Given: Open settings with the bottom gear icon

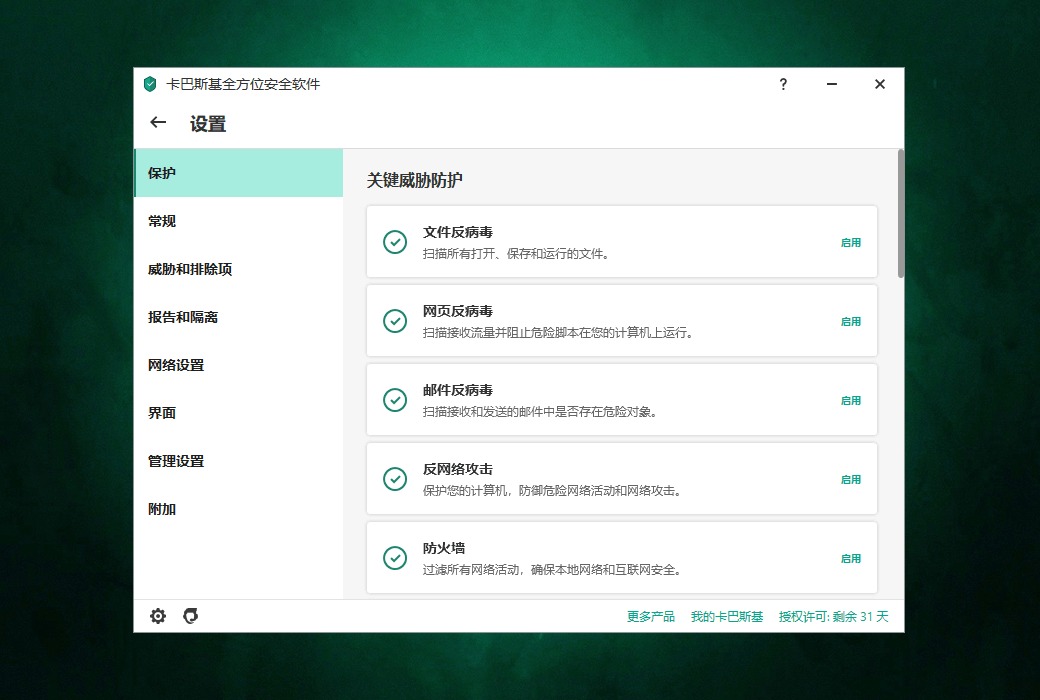Looking at the screenshot, I should pyautogui.click(x=158, y=616).
